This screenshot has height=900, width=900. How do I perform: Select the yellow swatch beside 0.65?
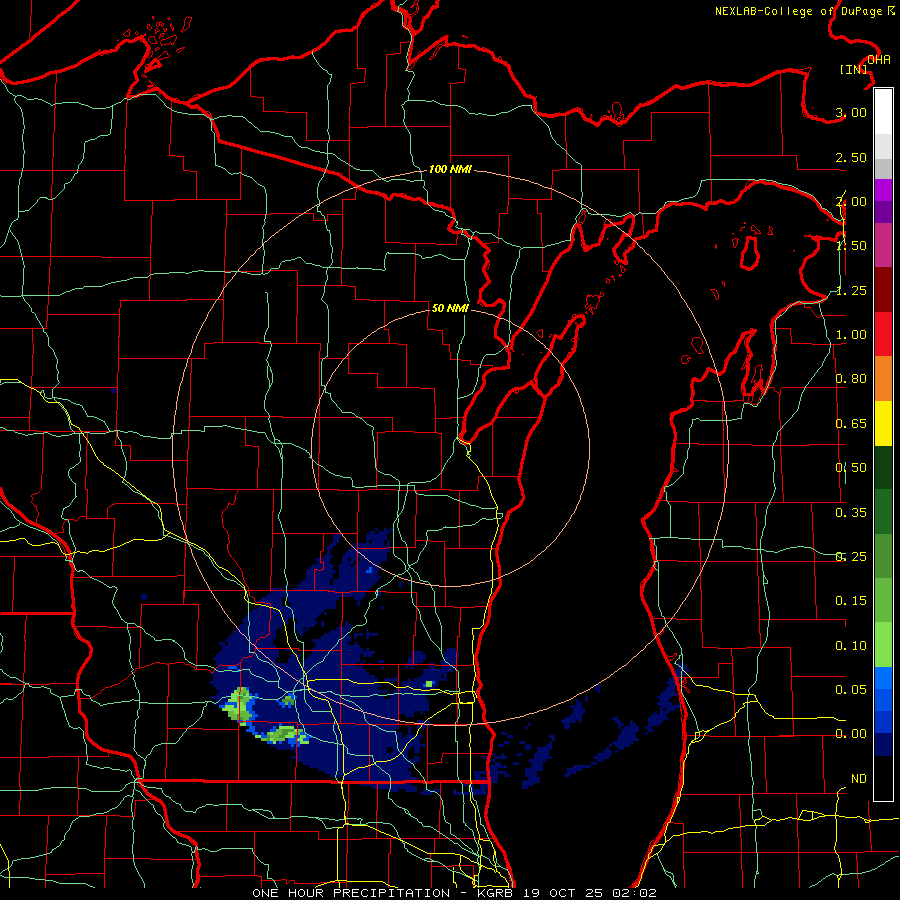click(x=883, y=423)
